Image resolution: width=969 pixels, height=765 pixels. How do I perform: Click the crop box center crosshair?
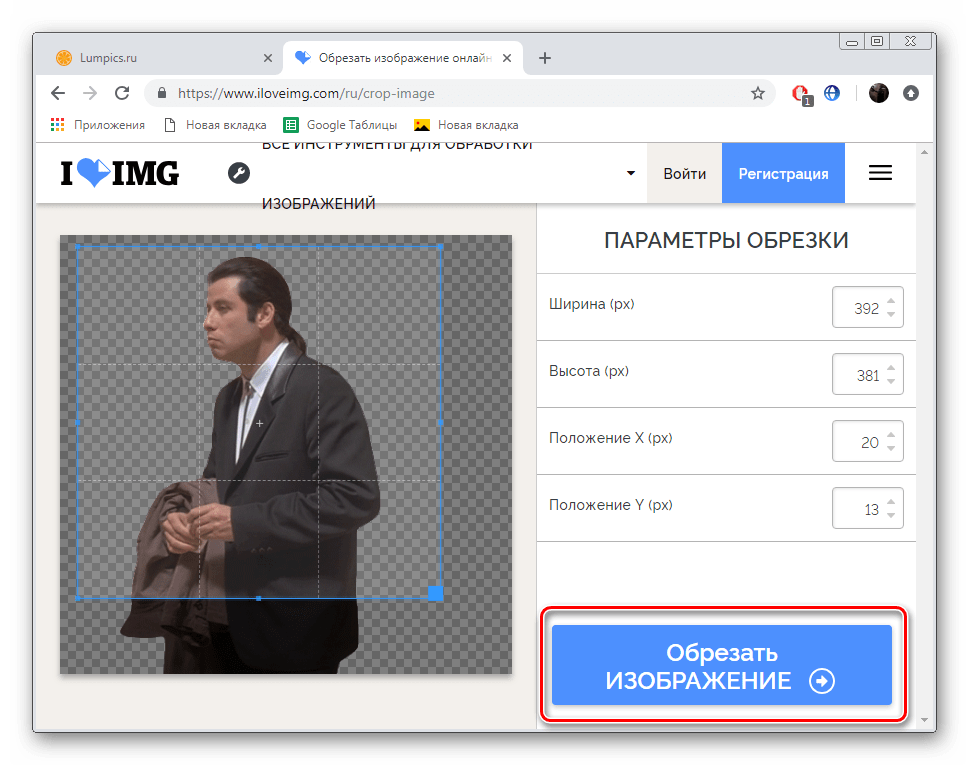[260, 423]
